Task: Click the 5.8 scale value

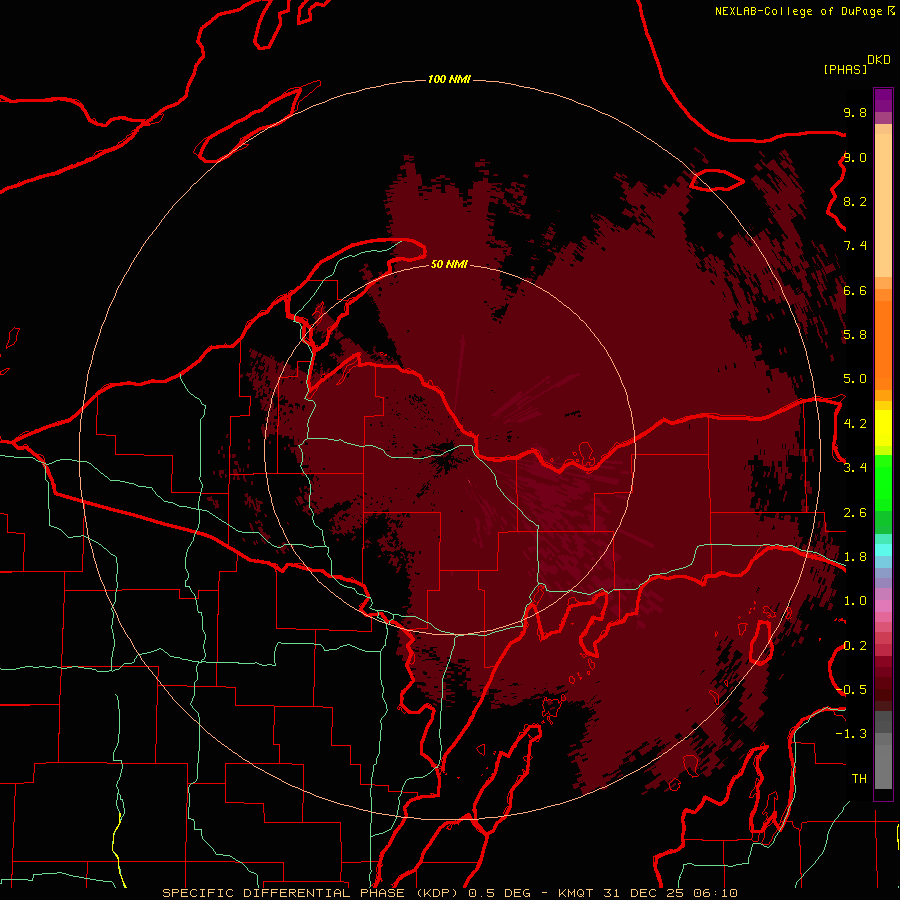Action: point(855,335)
